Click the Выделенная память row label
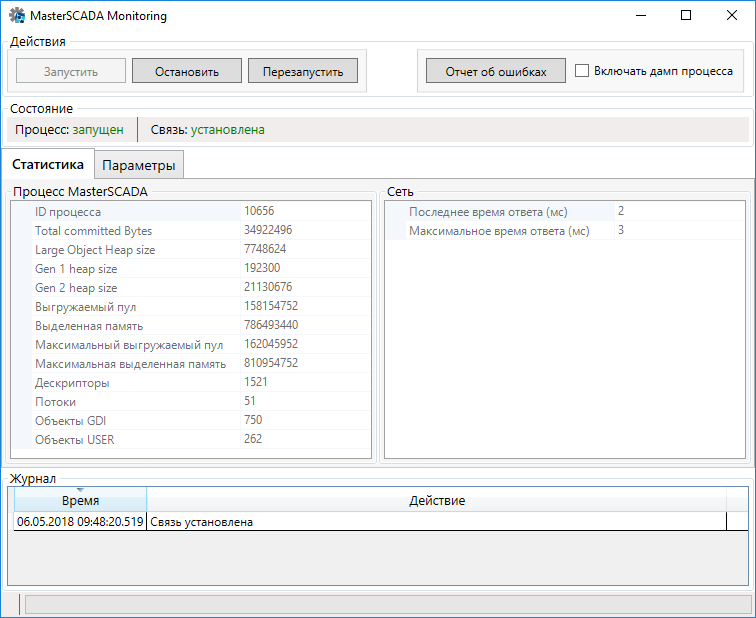Viewport: 756px width, 618px height. click(x=89, y=326)
